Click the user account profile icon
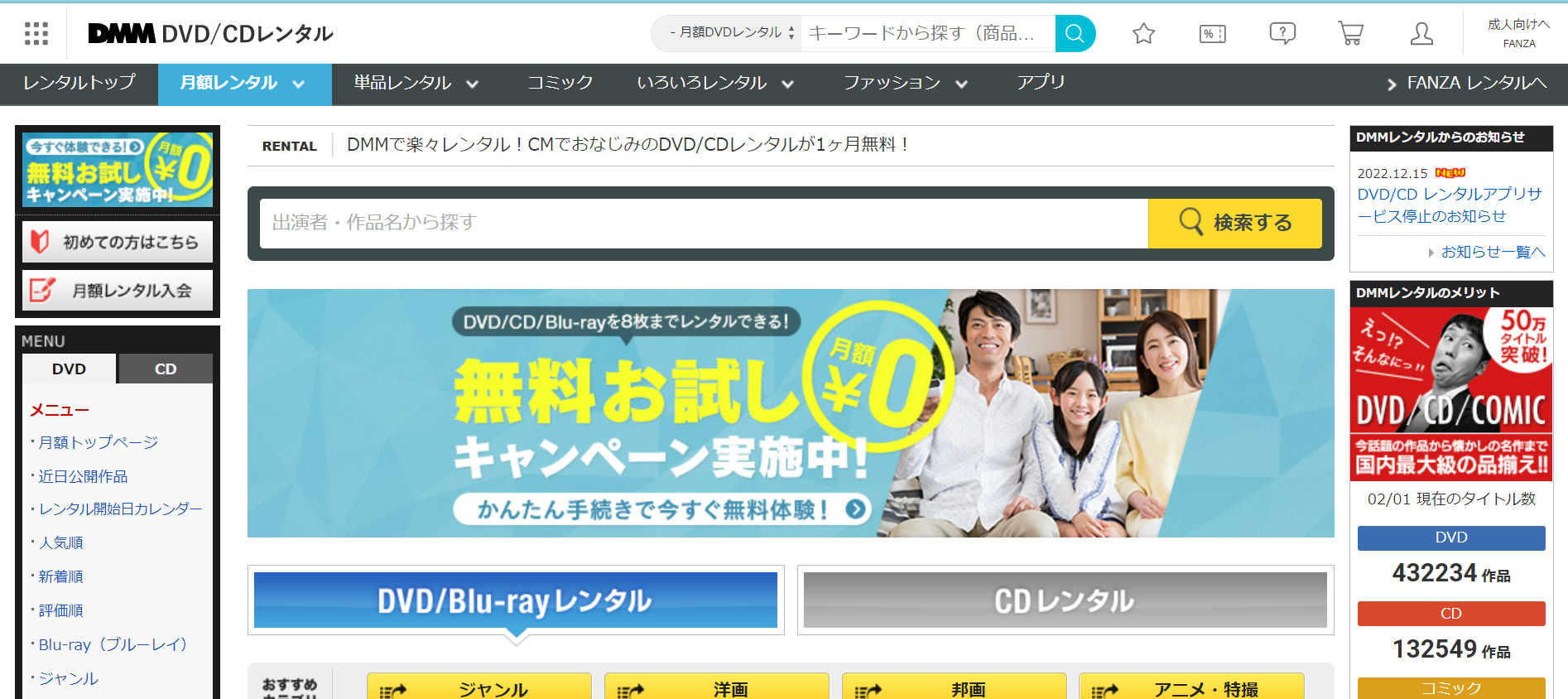1568x699 pixels. pyautogui.click(x=1421, y=33)
